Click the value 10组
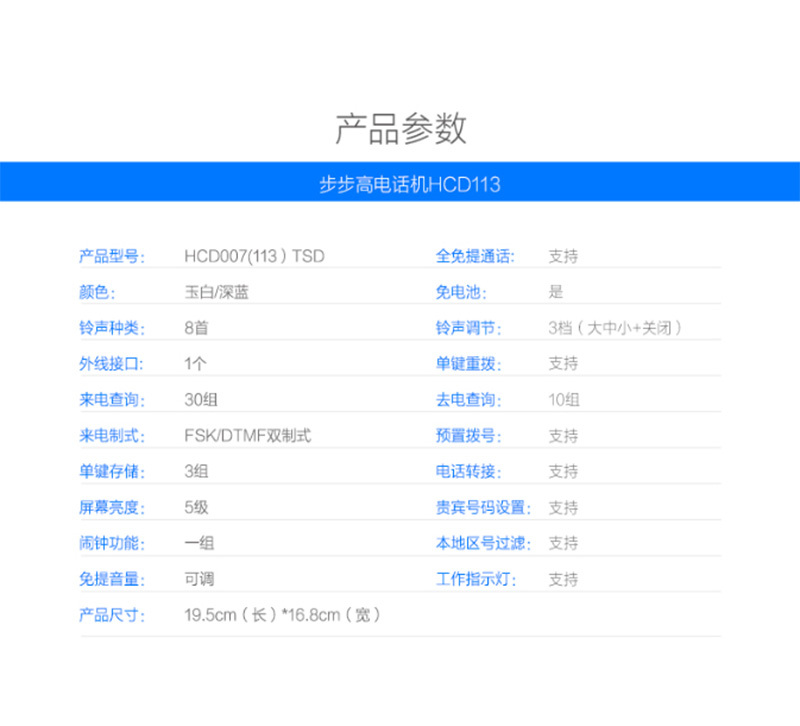800x726 pixels. [564, 400]
